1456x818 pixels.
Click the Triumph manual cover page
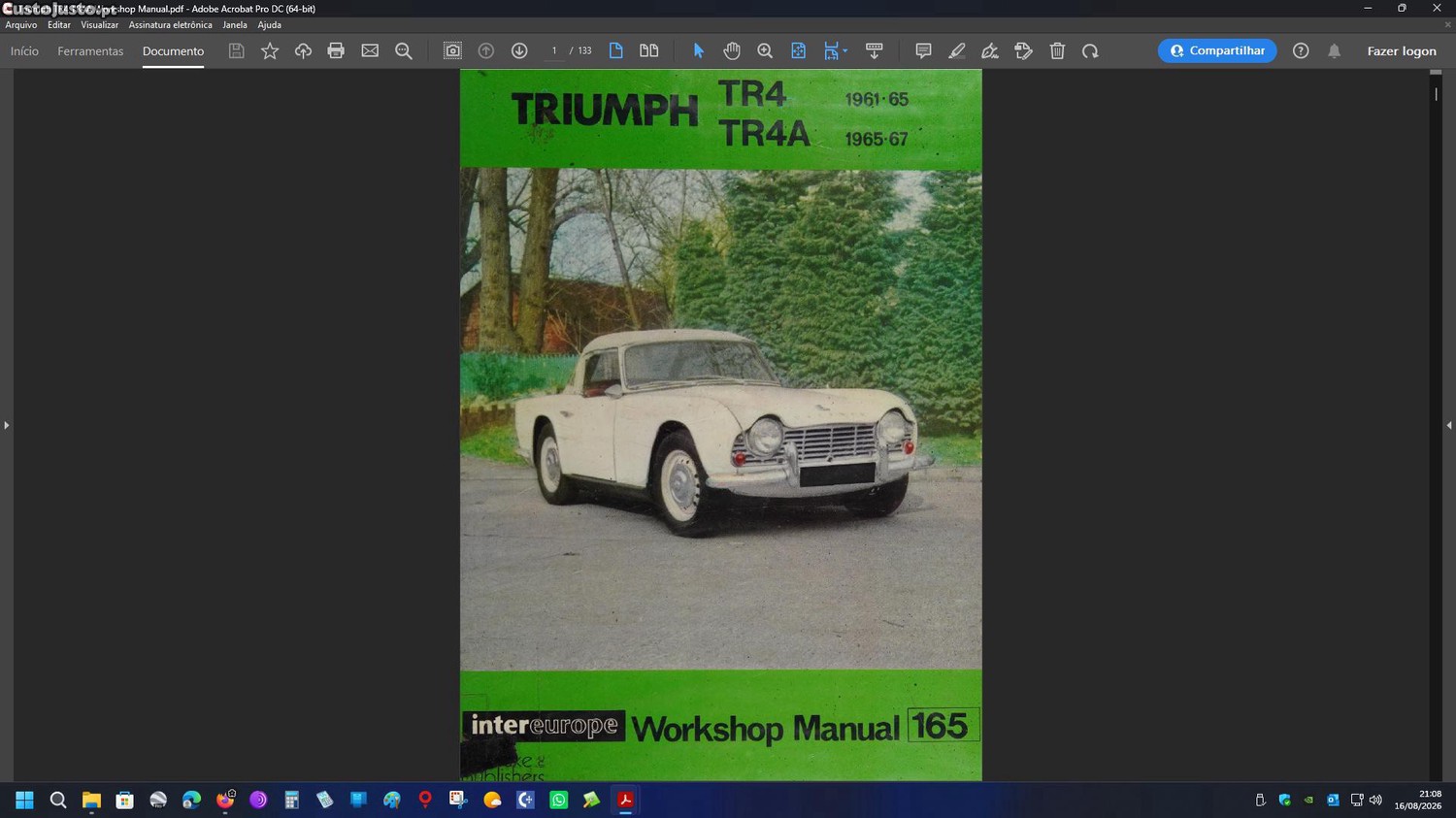pyautogui.click(x=721, y=425)
